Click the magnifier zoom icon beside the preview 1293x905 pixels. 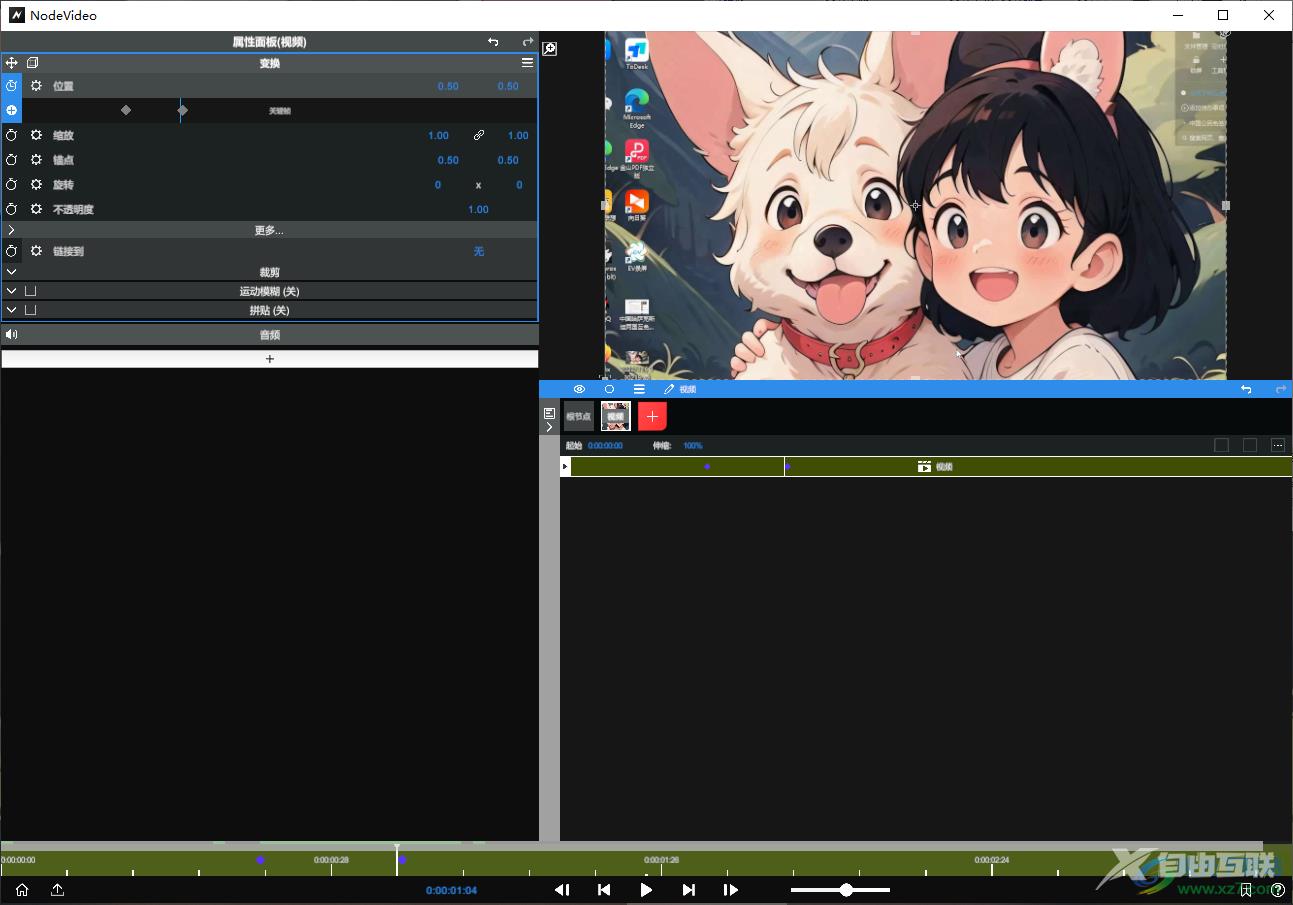coord(549,48)
